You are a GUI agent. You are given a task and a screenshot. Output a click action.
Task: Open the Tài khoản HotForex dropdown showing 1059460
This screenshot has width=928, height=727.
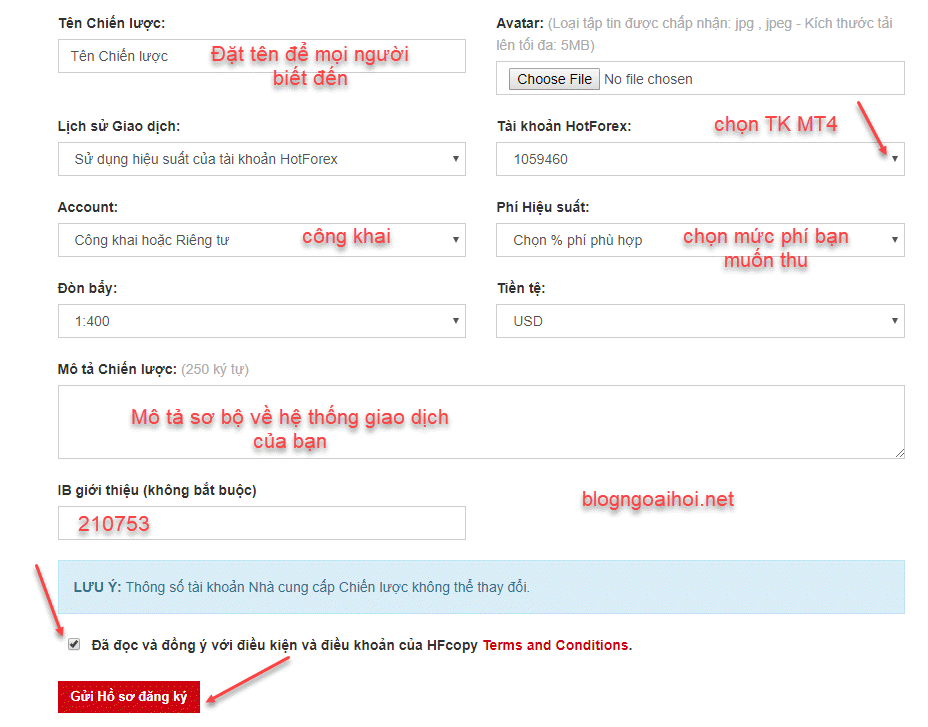(700, 159)
